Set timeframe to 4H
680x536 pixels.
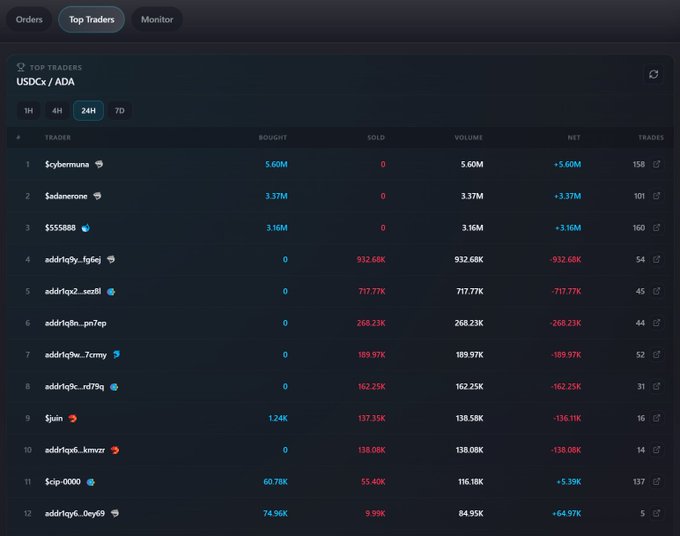(x=57, y=111)
